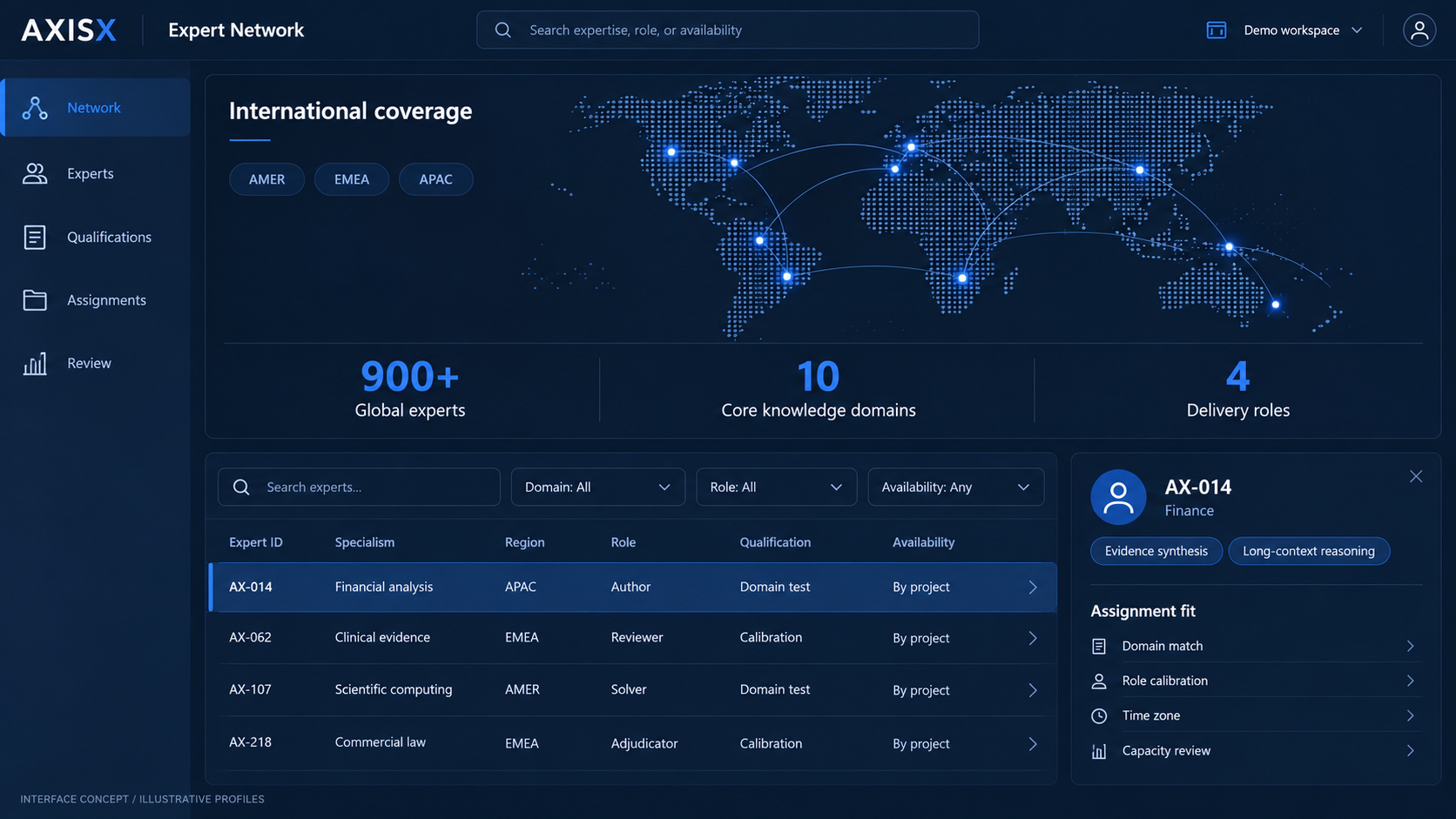The width and height of the screenshot is (1456, 819).
Task: Focus the Search experts input field
Action: (359, 487)
